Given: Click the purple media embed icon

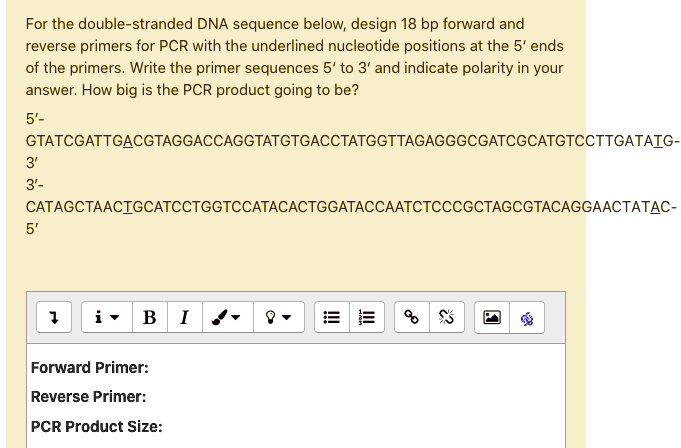Looking at the screenshot, I should pos(527,318).
